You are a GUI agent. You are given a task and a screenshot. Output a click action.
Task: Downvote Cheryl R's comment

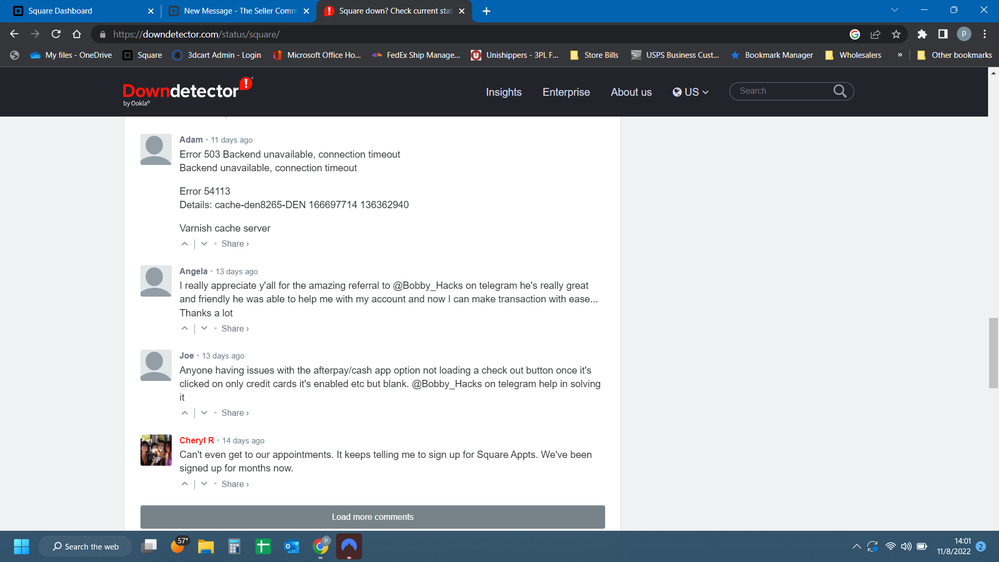204,484
